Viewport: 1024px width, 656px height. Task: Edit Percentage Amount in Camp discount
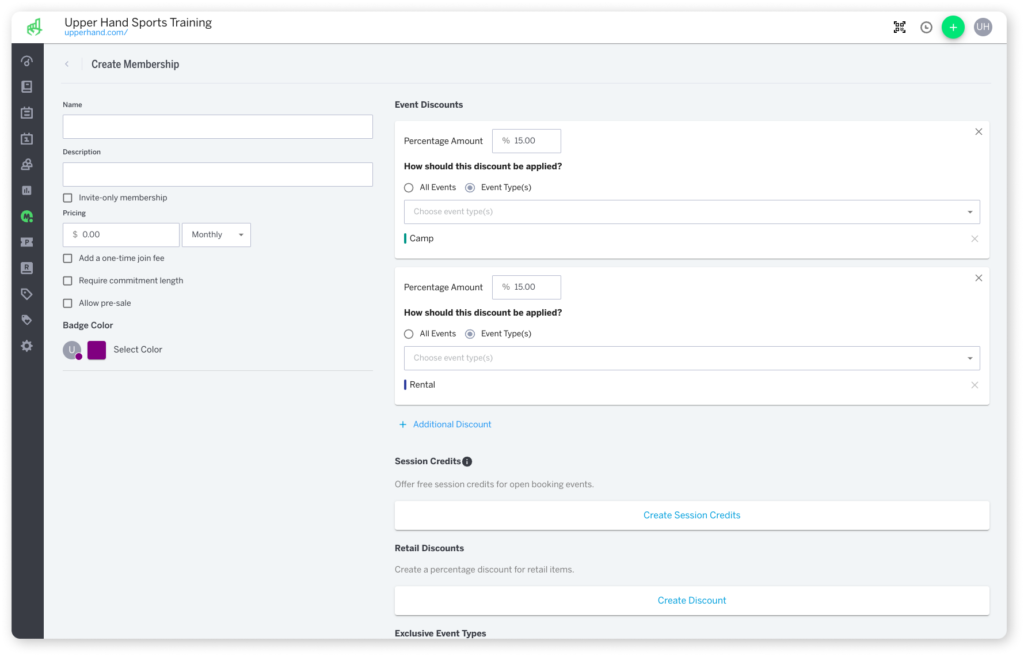(x=526, y=141)
